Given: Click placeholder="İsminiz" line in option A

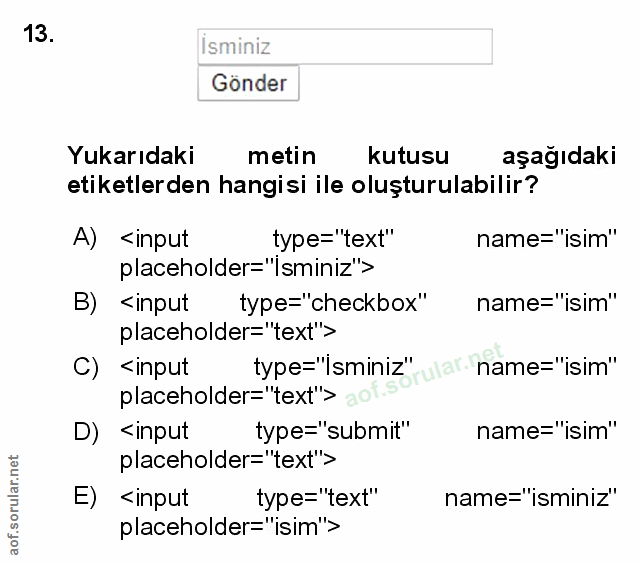Looking at the screenshot, I should tap(247, 267).
